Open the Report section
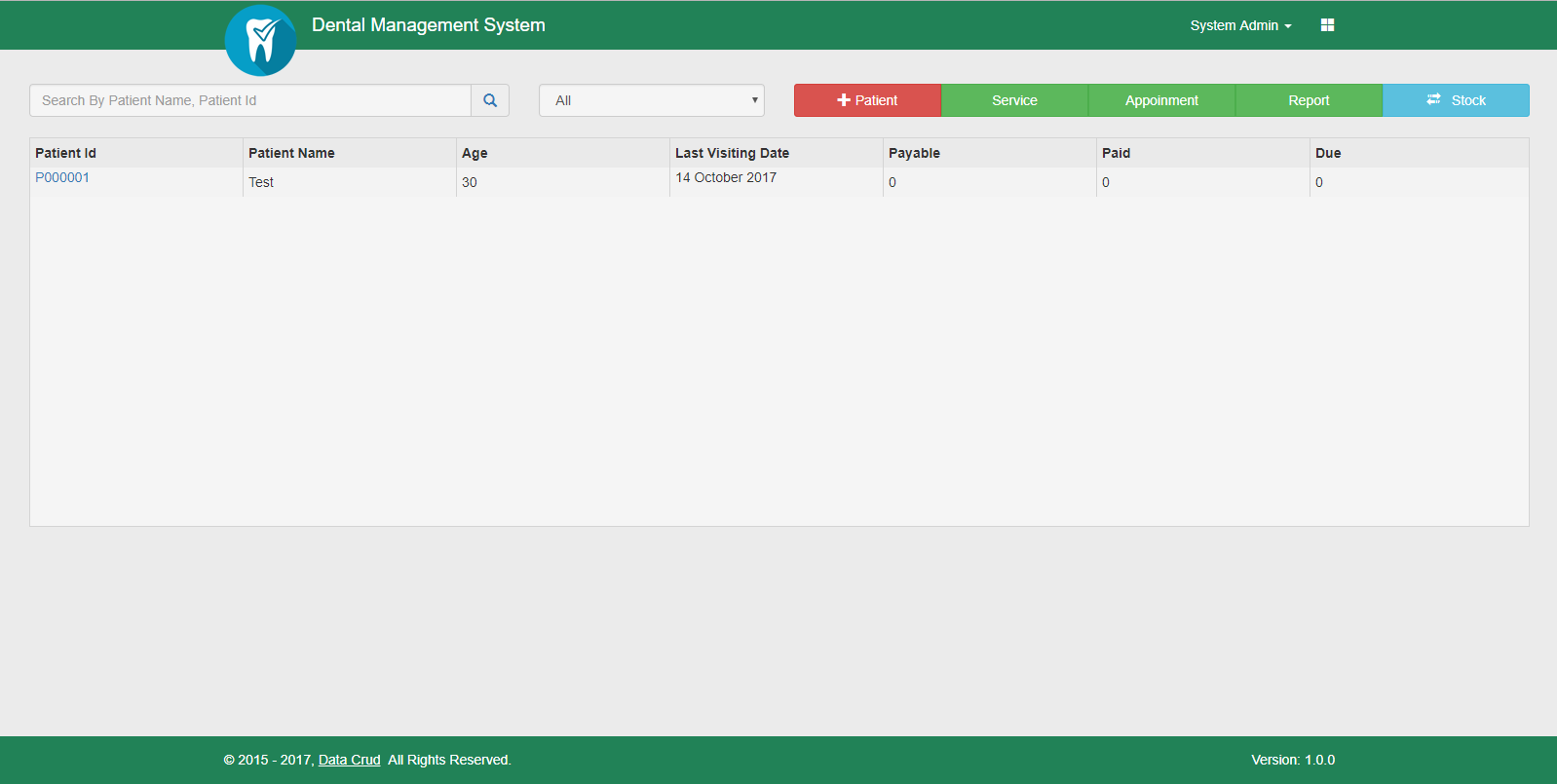Image resolution: width=1557 pixels, height=784 pixels. pyautogui.click(x=1309, y=100)
